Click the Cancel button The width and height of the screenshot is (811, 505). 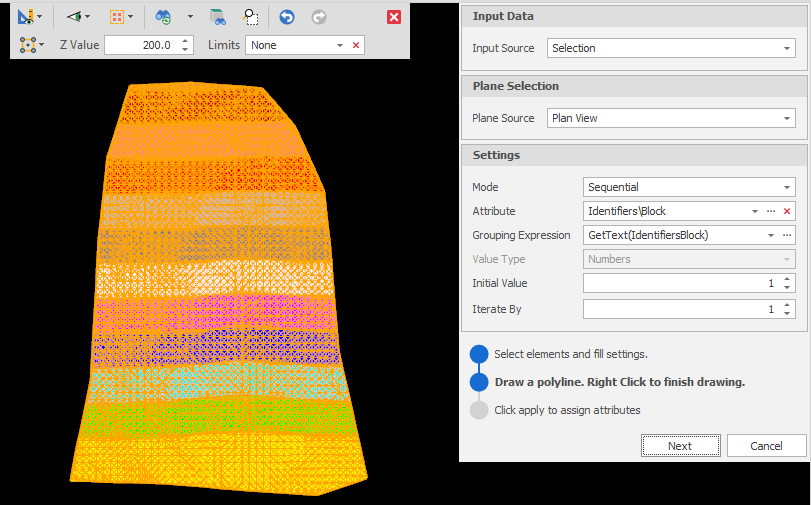[766, 446]
